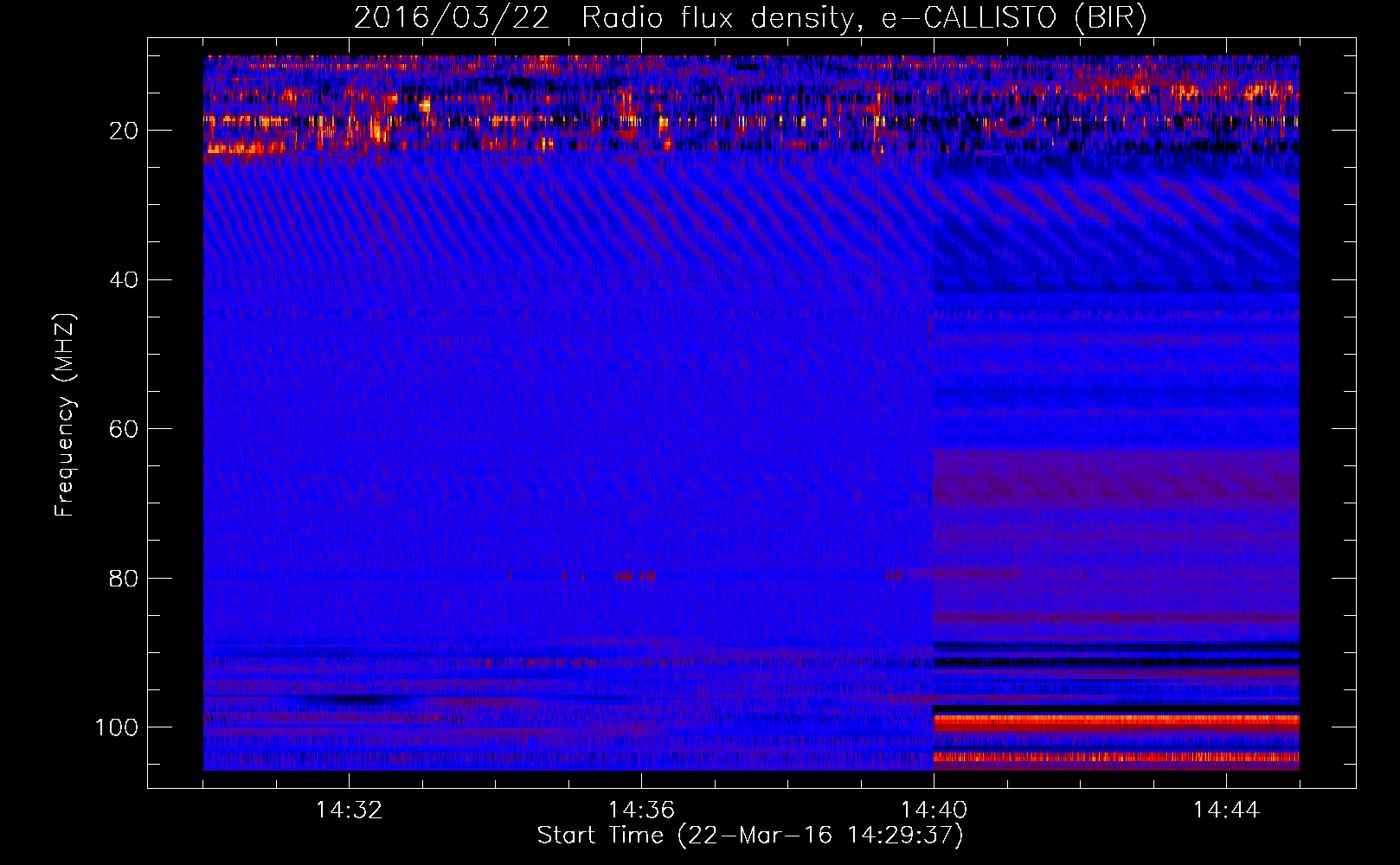Click the "Frequency (MHZ)" axis label
This screenshot has width=1400, height=865.
pos(65,414)
